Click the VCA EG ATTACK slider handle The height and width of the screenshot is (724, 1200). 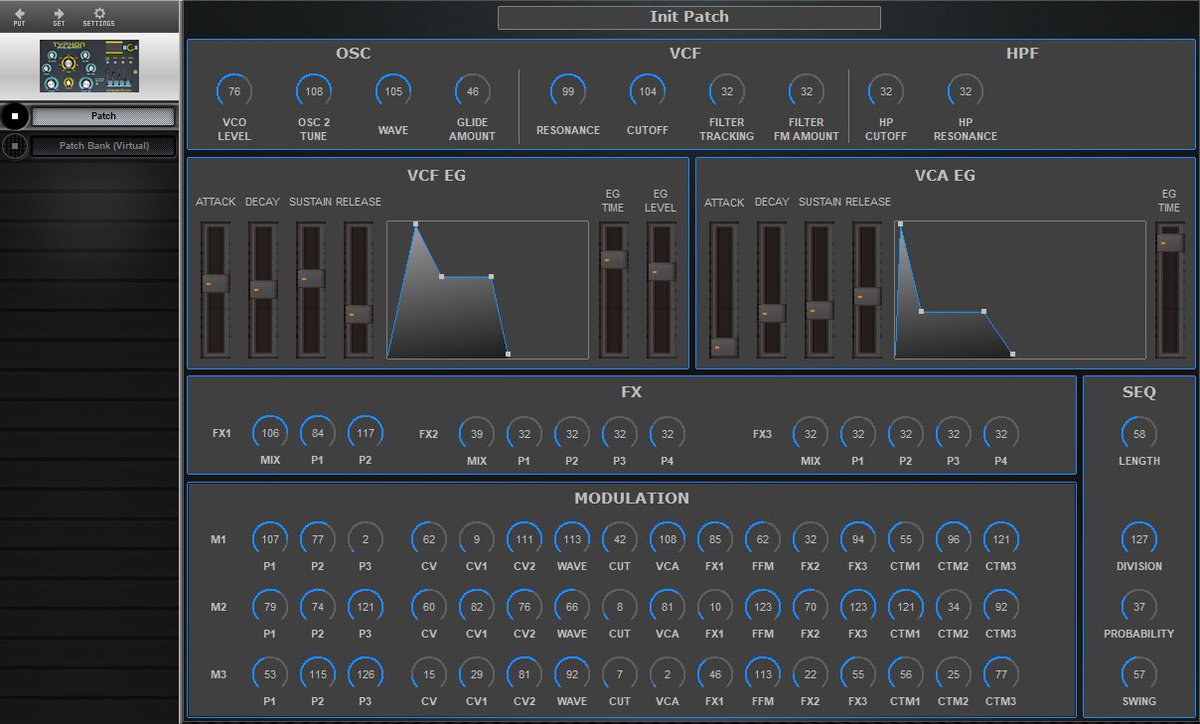point(724,346)
